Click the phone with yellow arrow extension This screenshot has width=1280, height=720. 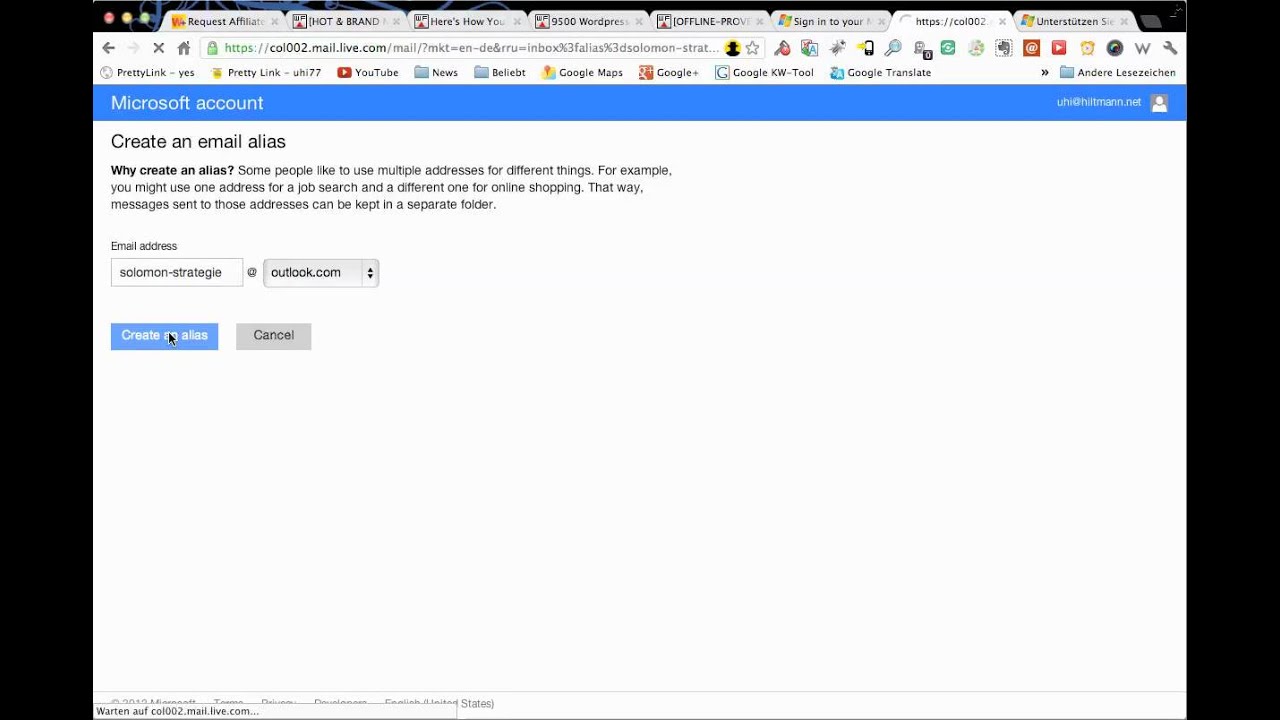[865, 48]
